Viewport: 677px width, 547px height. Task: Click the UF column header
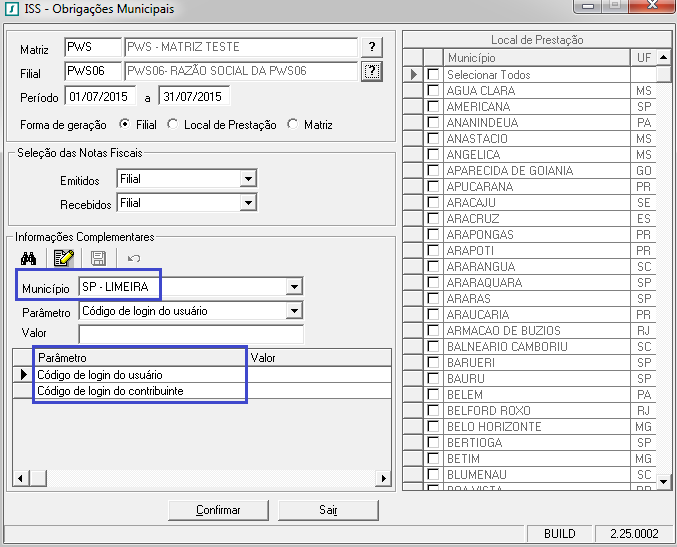(x=643, y=57)
